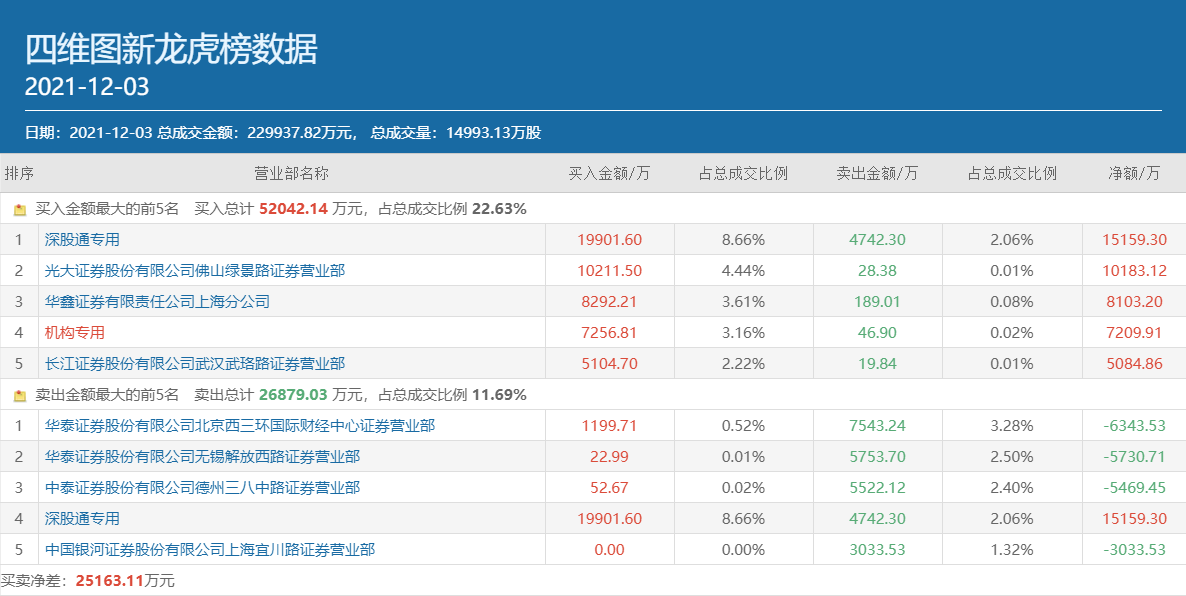The image size is (1186, 596).
Task: Click the buy total 52042.14 figure
Action: point(293,210)
